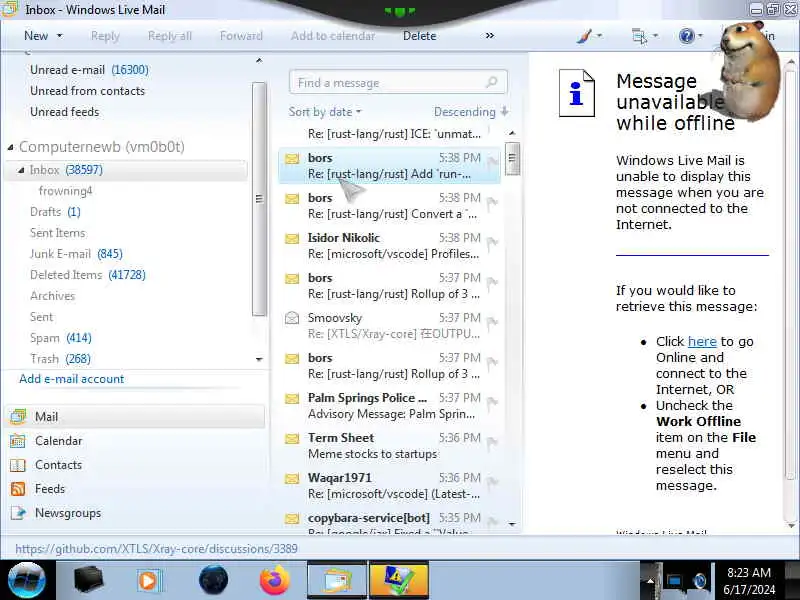Open the menus dropdown arrow
800x600 pixels.
point(655,36)
